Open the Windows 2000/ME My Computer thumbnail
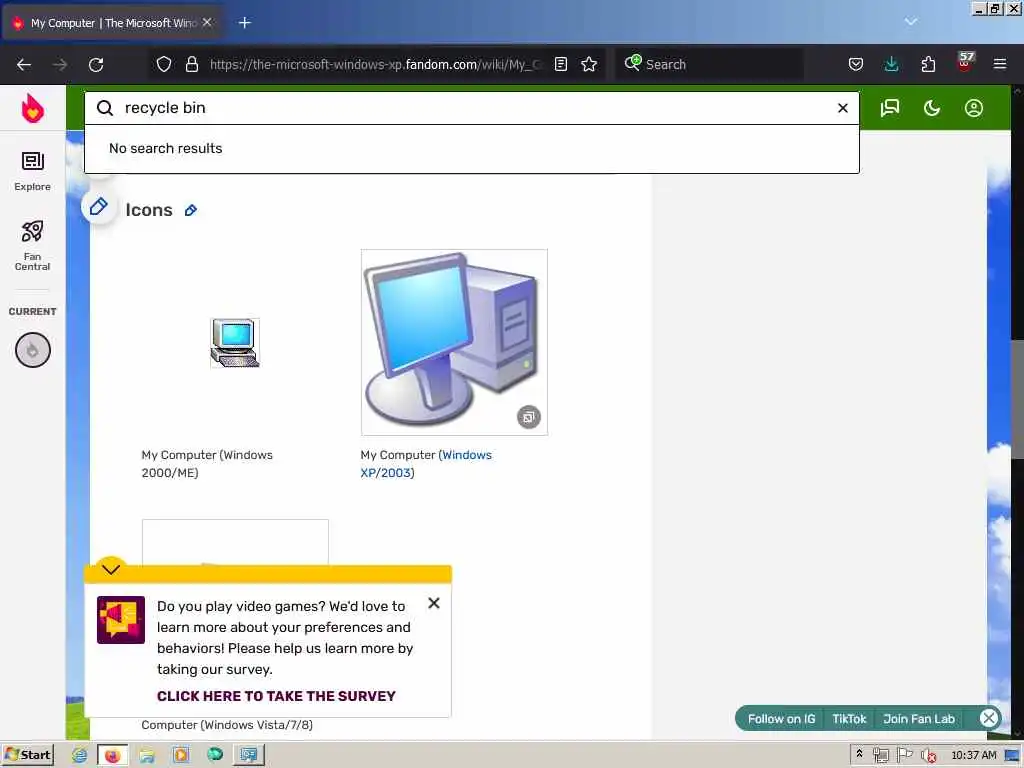Viewport: 1024px width, 768px height. [235, 343]
